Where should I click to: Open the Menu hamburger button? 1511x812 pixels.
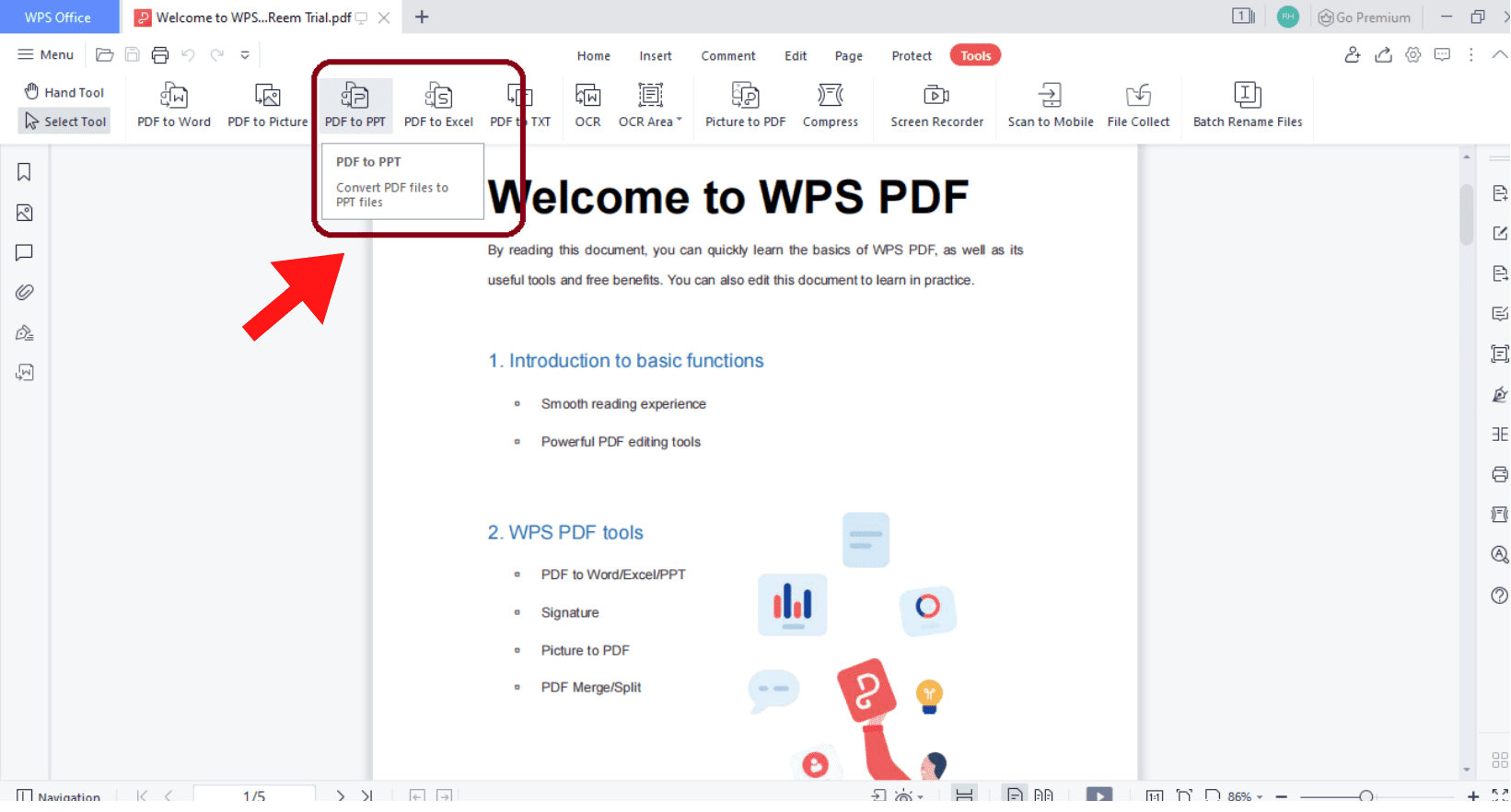tap(45, 55)
